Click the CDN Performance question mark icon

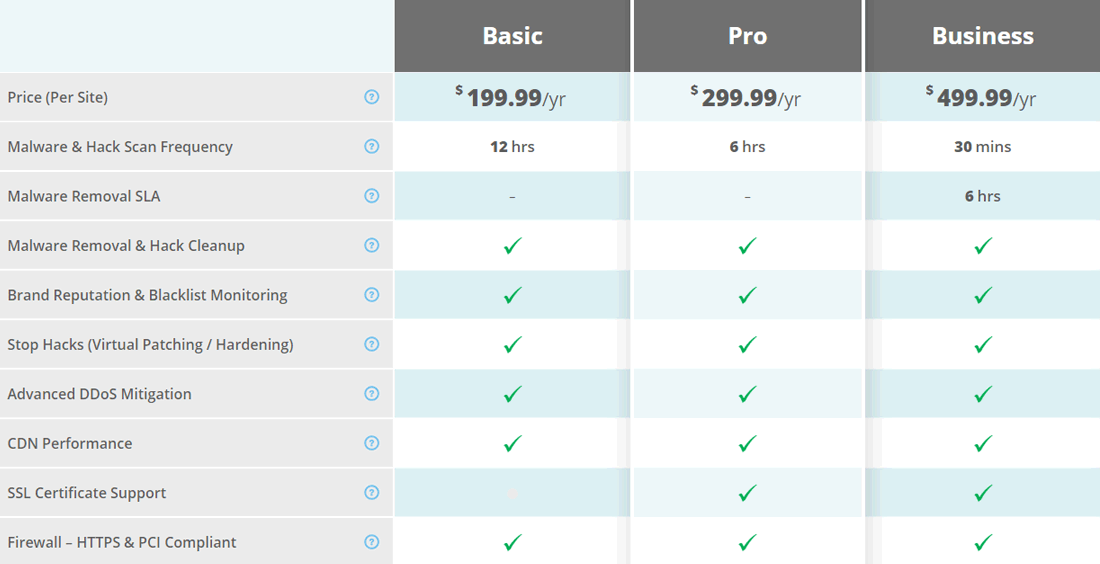tap(372, 443)
